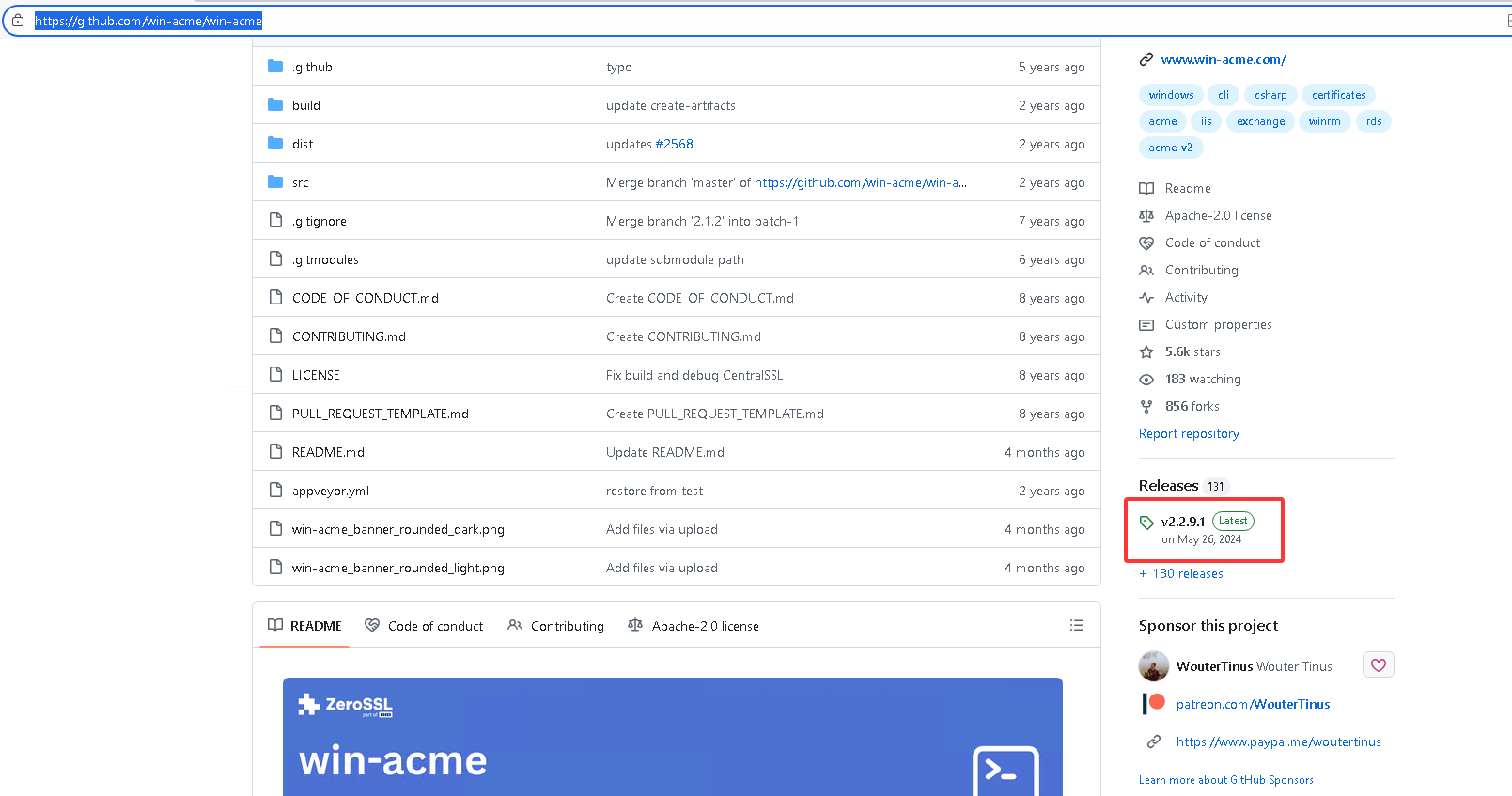Select the 'acme-v2' topic tag

1171,148
